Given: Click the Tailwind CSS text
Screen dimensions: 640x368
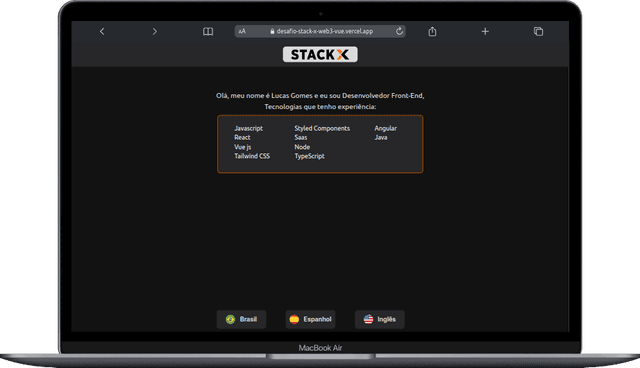Looking at the screenshot, I should [x=252, y=156].
